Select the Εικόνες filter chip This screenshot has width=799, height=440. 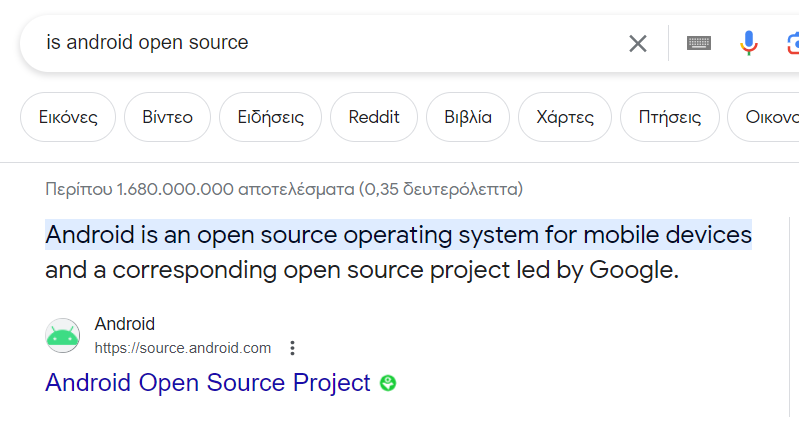[x=68, y=117]
